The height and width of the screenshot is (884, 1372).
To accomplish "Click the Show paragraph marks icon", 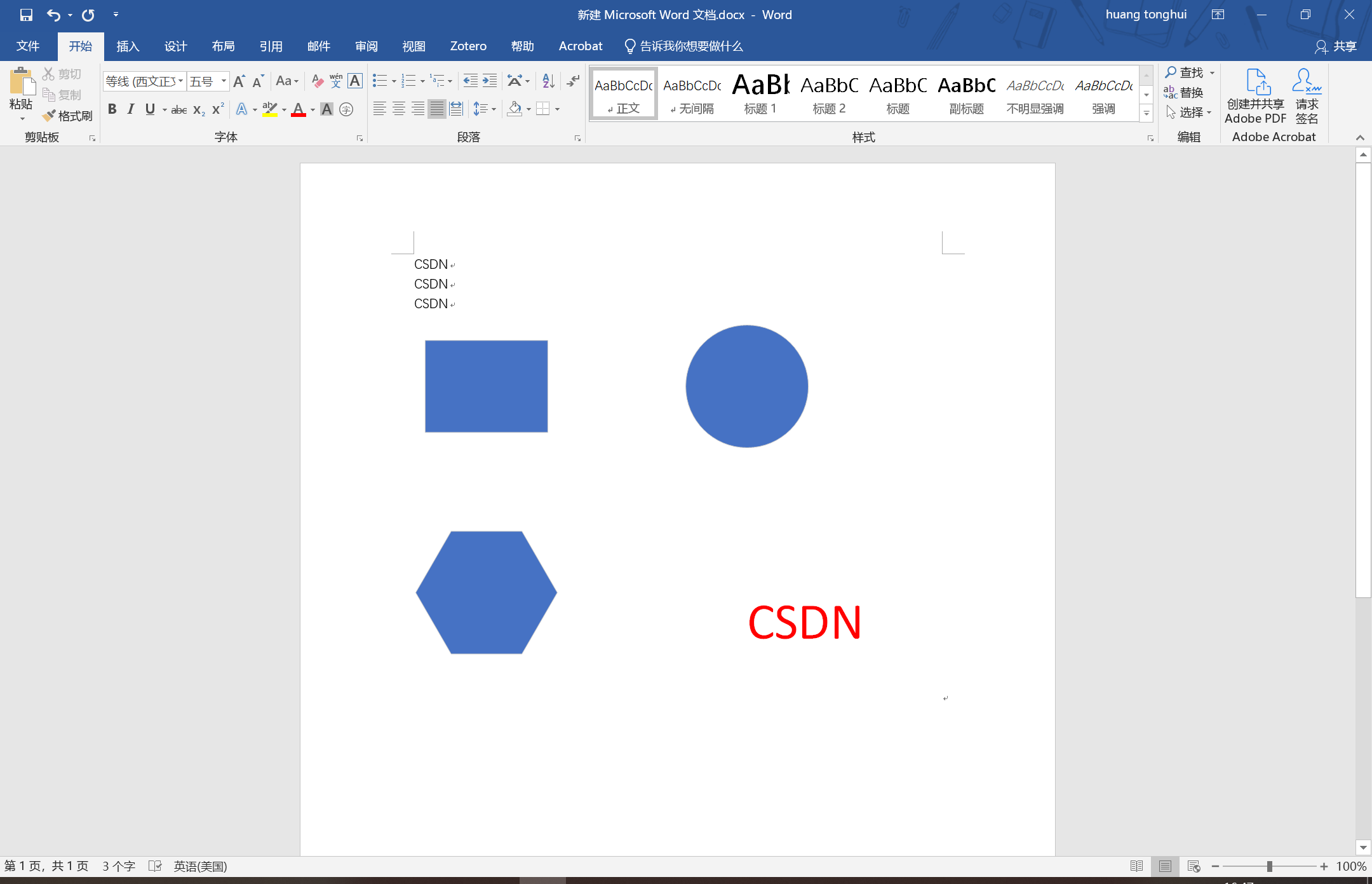I will point(573,81).
